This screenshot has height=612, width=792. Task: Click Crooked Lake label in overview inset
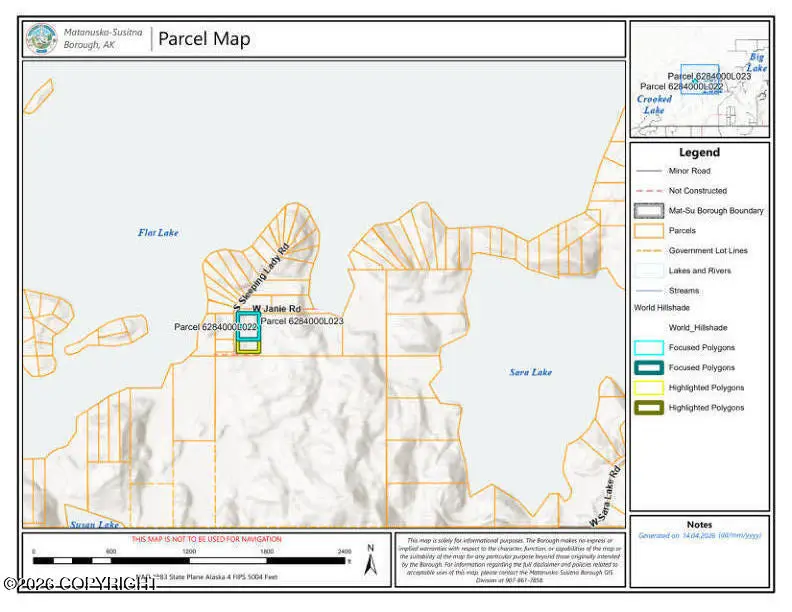tap(654, 105)
